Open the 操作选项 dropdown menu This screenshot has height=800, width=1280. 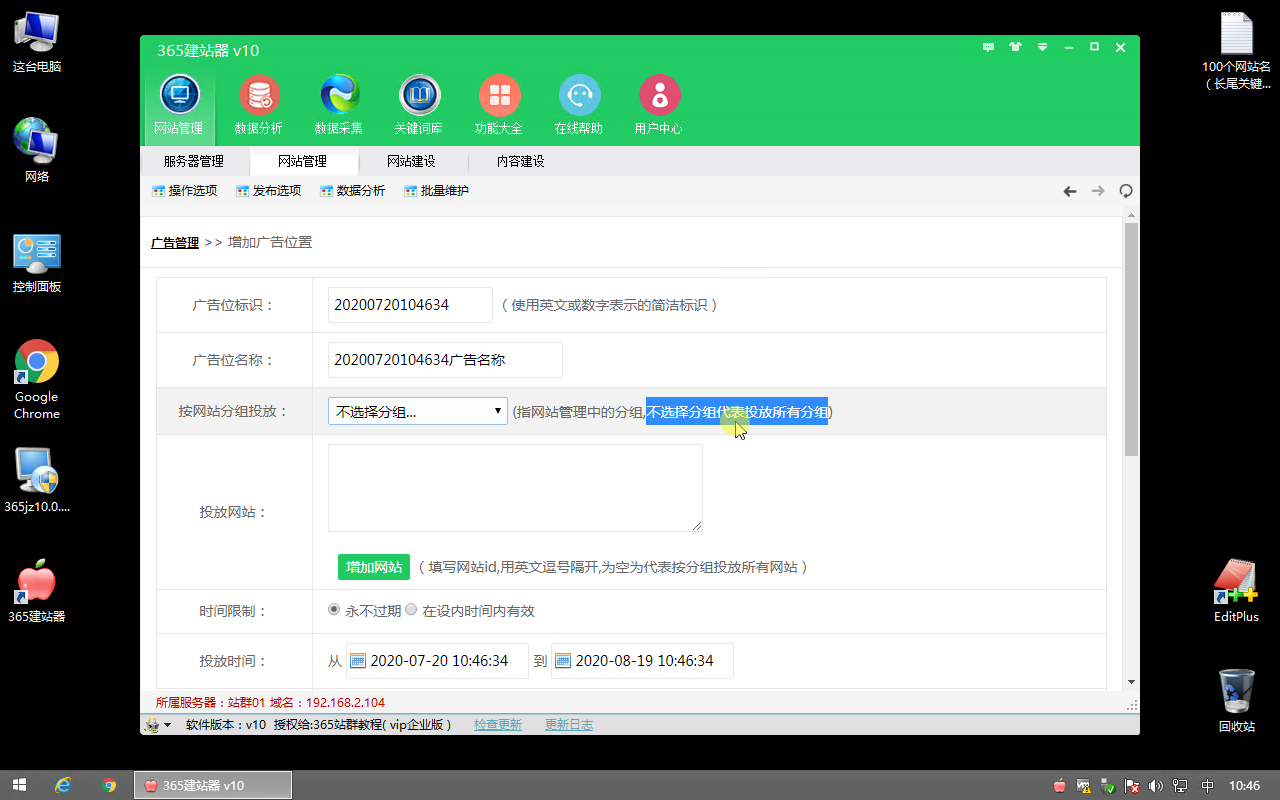pyautogui.click(x=184, y=191)
